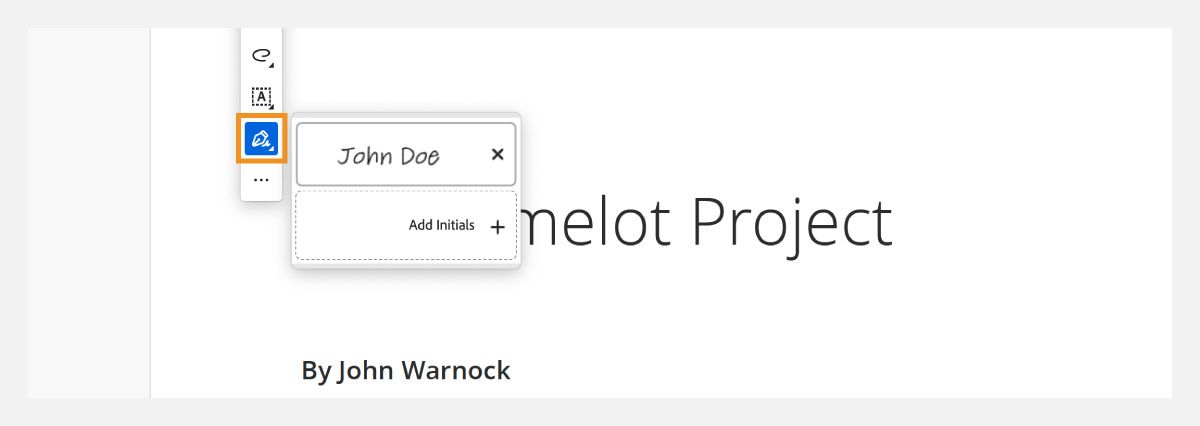Viewport: 1200px width, 426px height.
Task: Click the name Warnock in the byline
Action: (x=455, y=370)
